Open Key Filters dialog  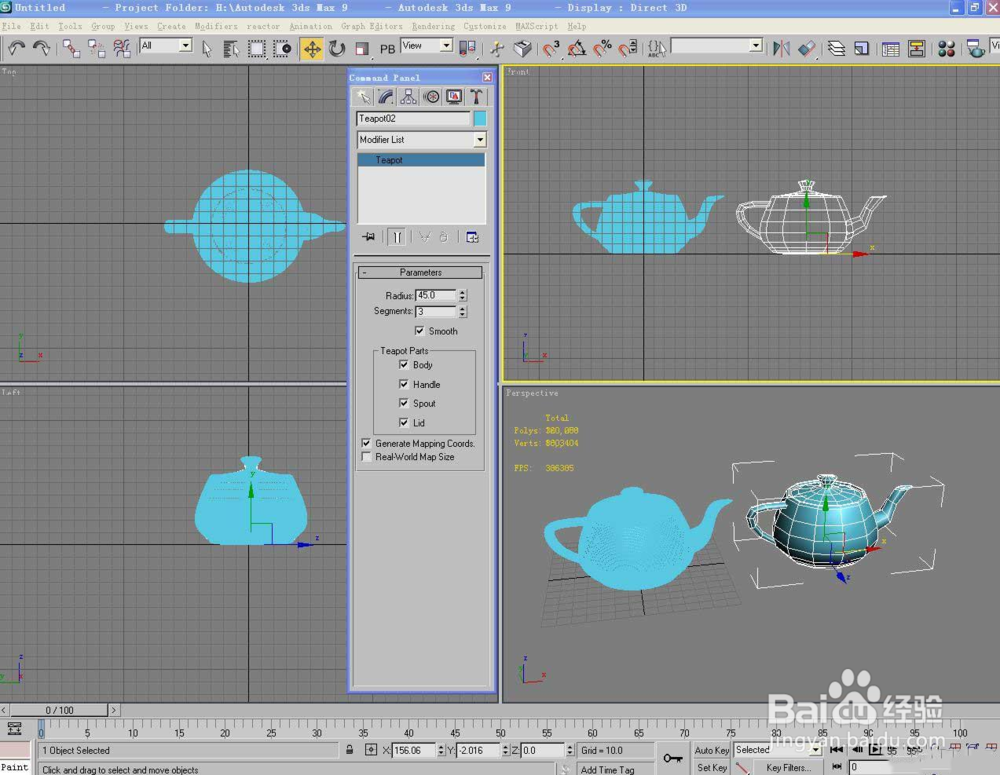(x=788, y=767)
